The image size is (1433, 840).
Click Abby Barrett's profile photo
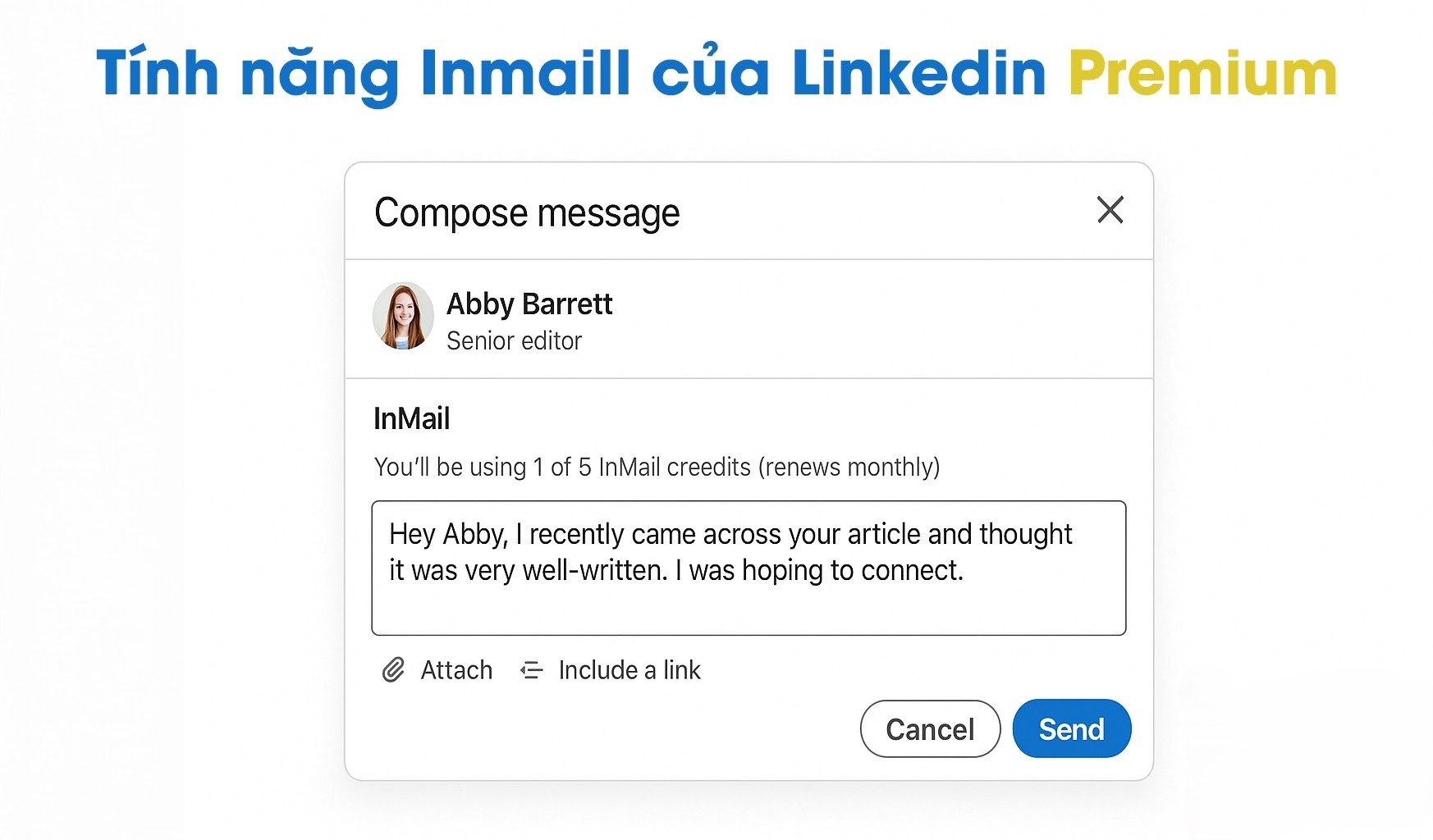(x=403, y=317)
